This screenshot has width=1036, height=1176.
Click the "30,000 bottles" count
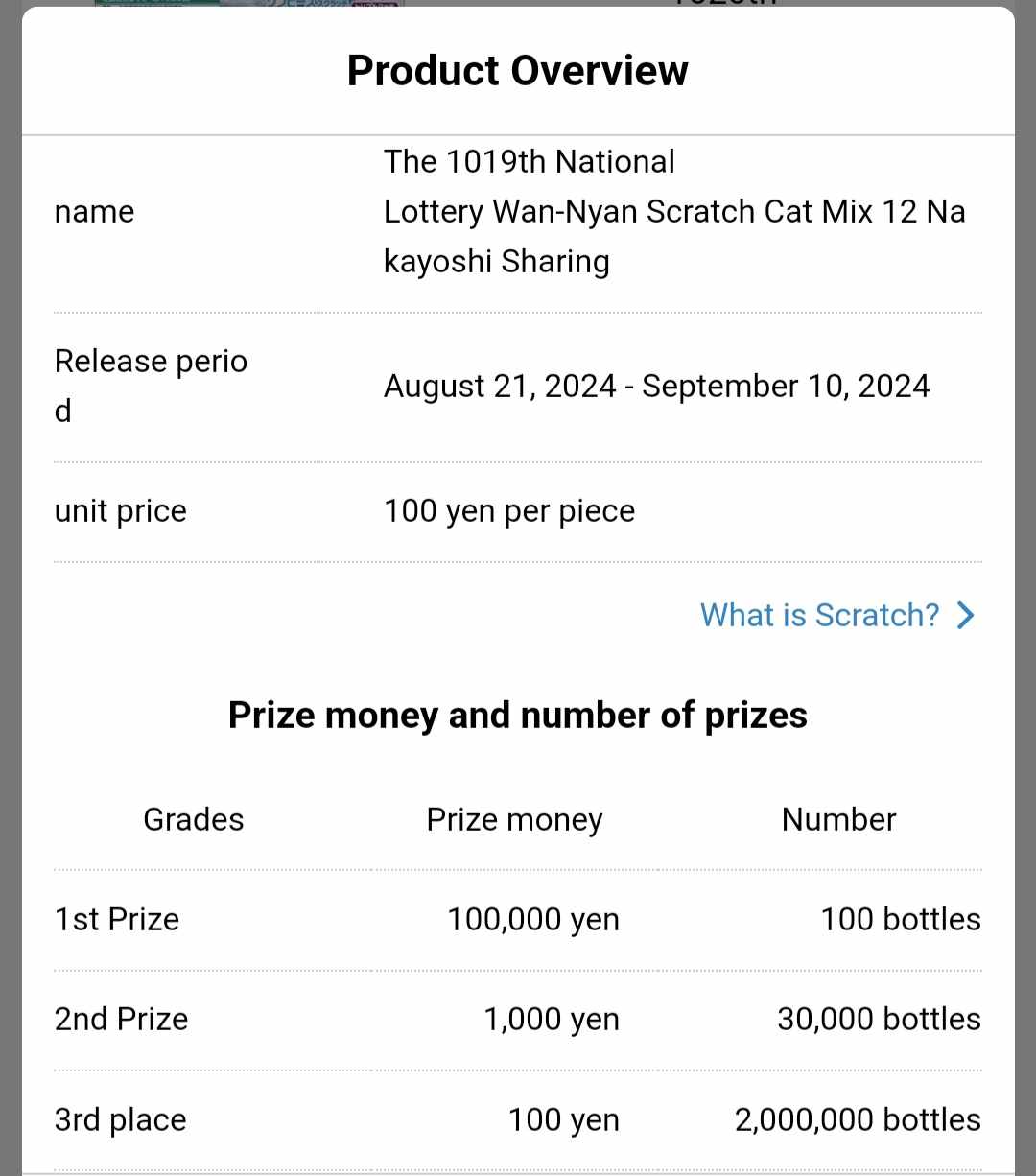(879, 1019)
